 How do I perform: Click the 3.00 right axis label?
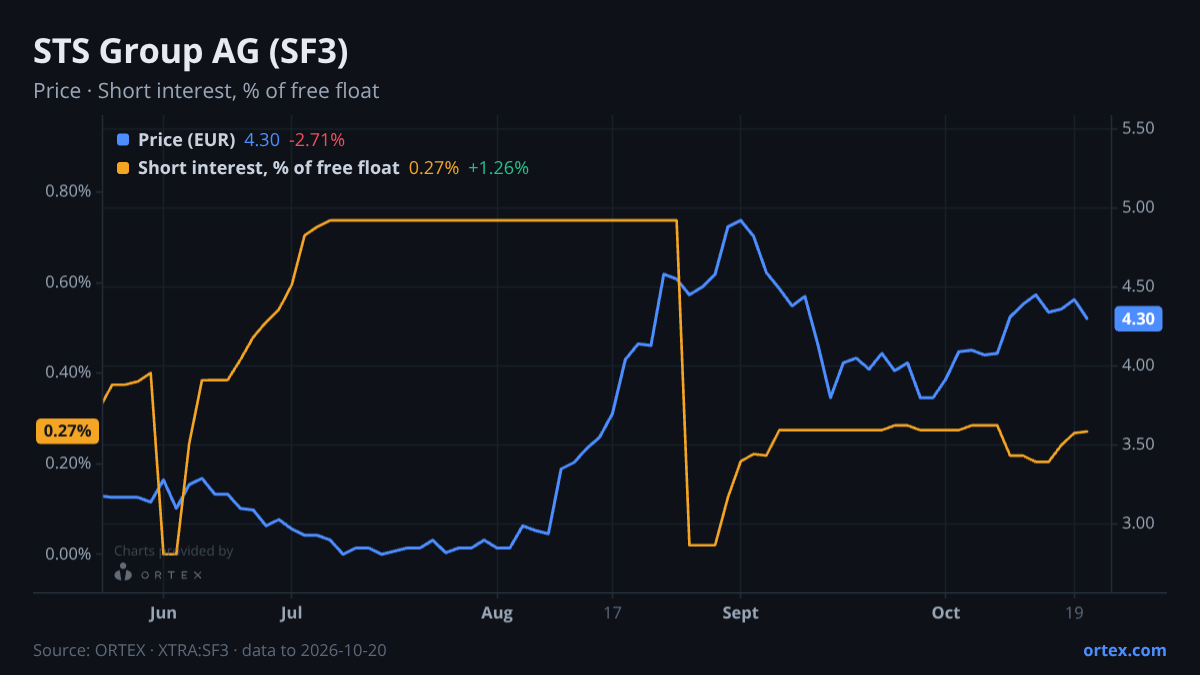point(1138,523)
